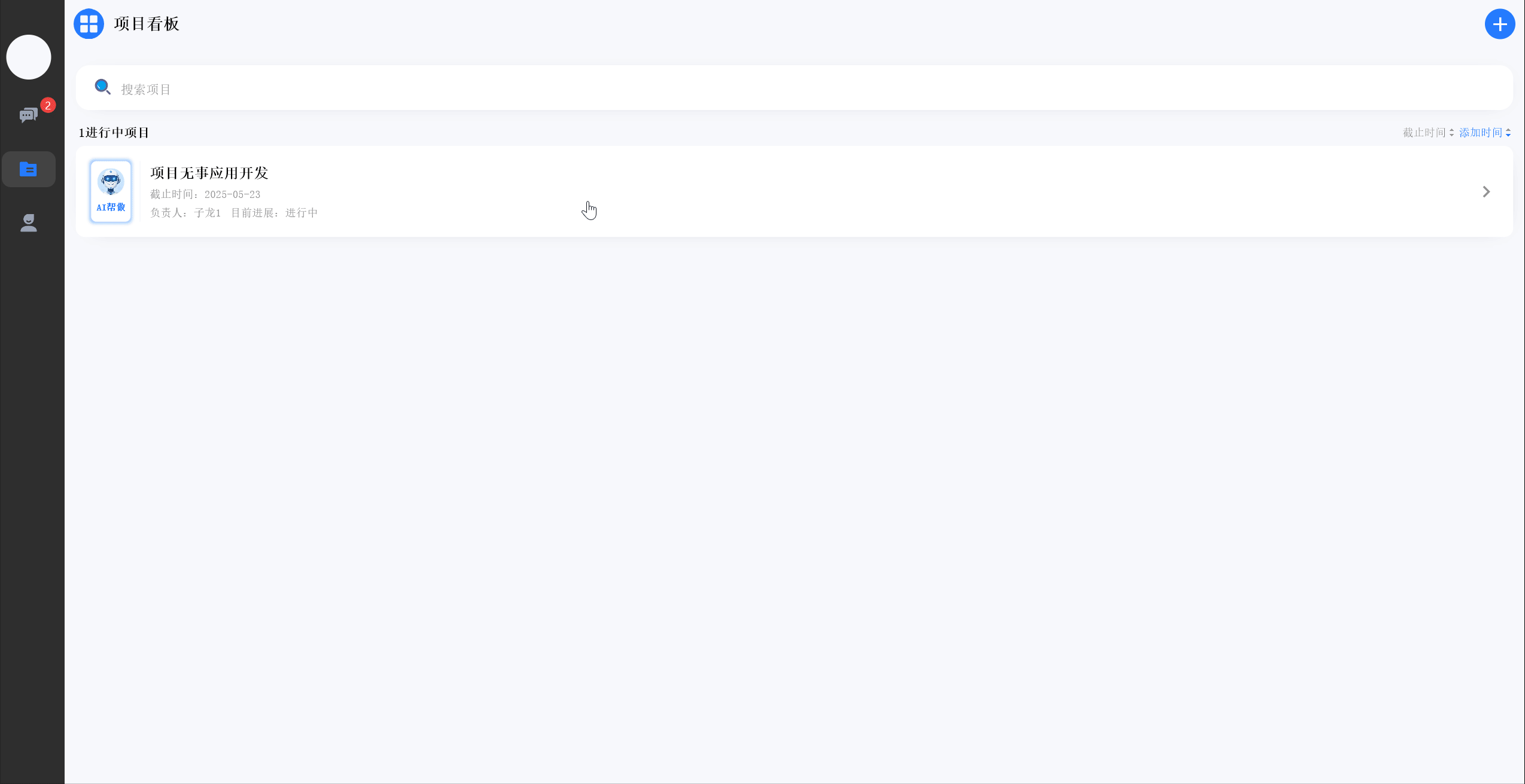Open the messages chat icon in sidebar

[x=28, y=115]
